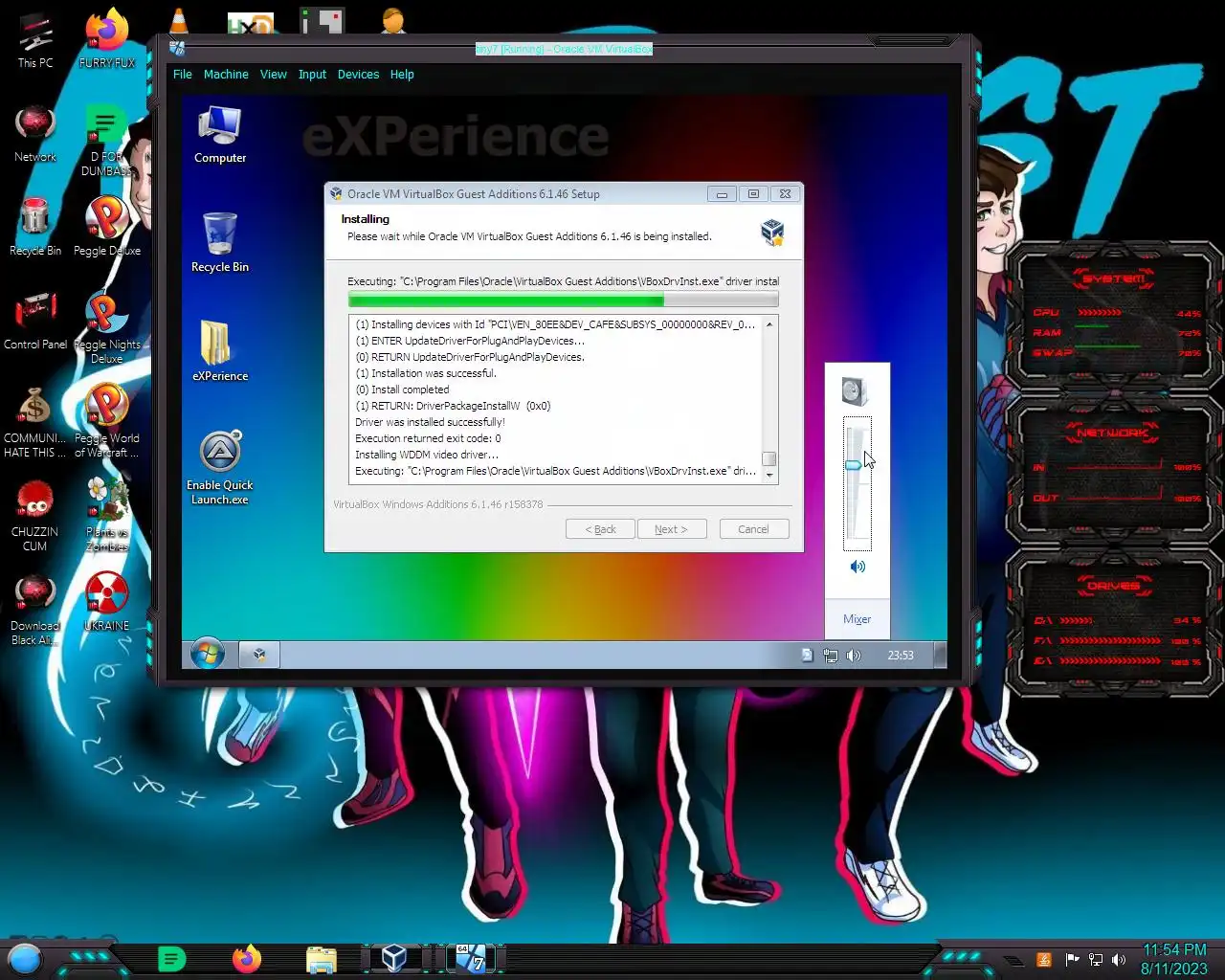Open the host Recycle Bin

(x=35, y=227)
